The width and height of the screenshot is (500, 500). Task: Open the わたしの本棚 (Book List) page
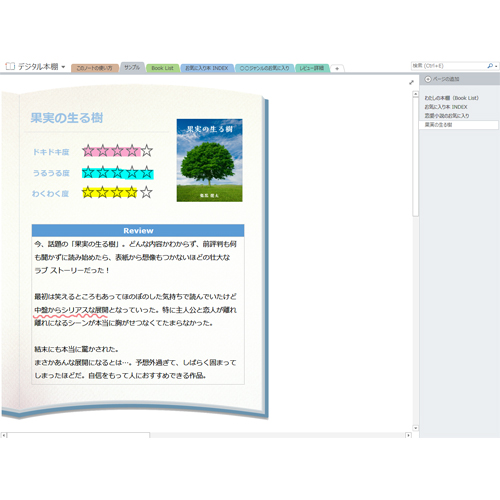(451, 98)
